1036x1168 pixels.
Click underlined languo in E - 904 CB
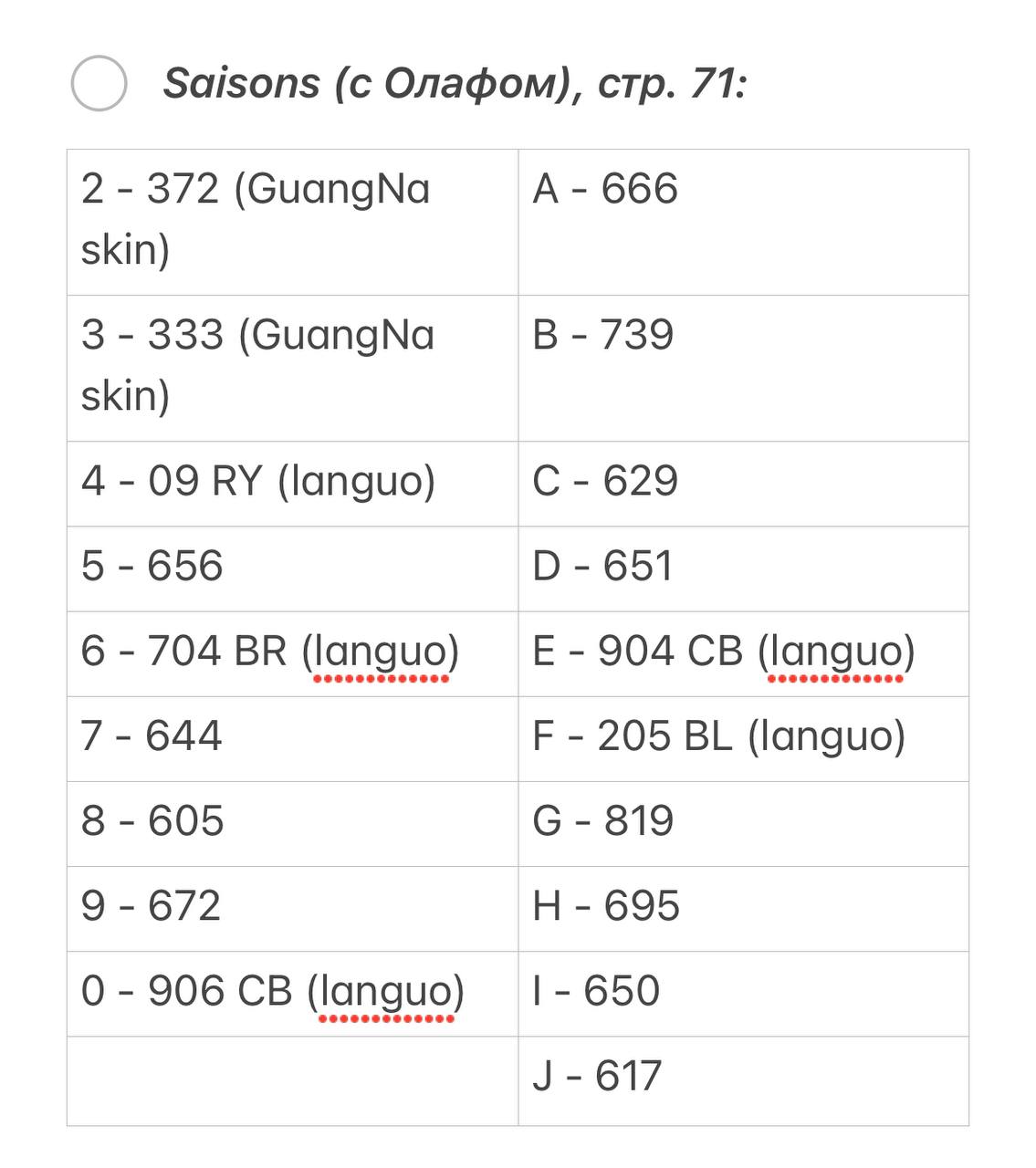click(836, 653)
